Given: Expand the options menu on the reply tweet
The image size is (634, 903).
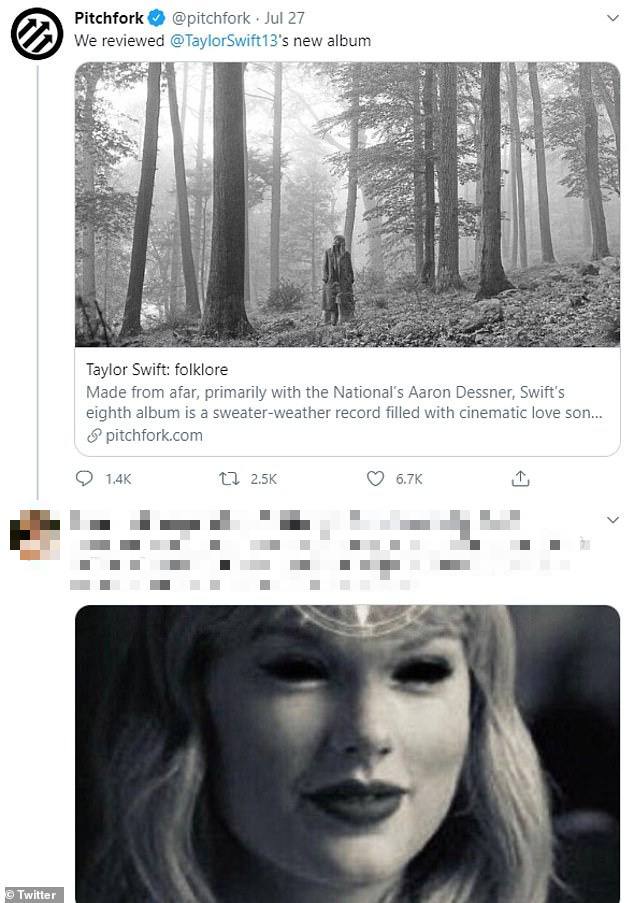Looking at the screenshot, I should (x=613, y=519).
